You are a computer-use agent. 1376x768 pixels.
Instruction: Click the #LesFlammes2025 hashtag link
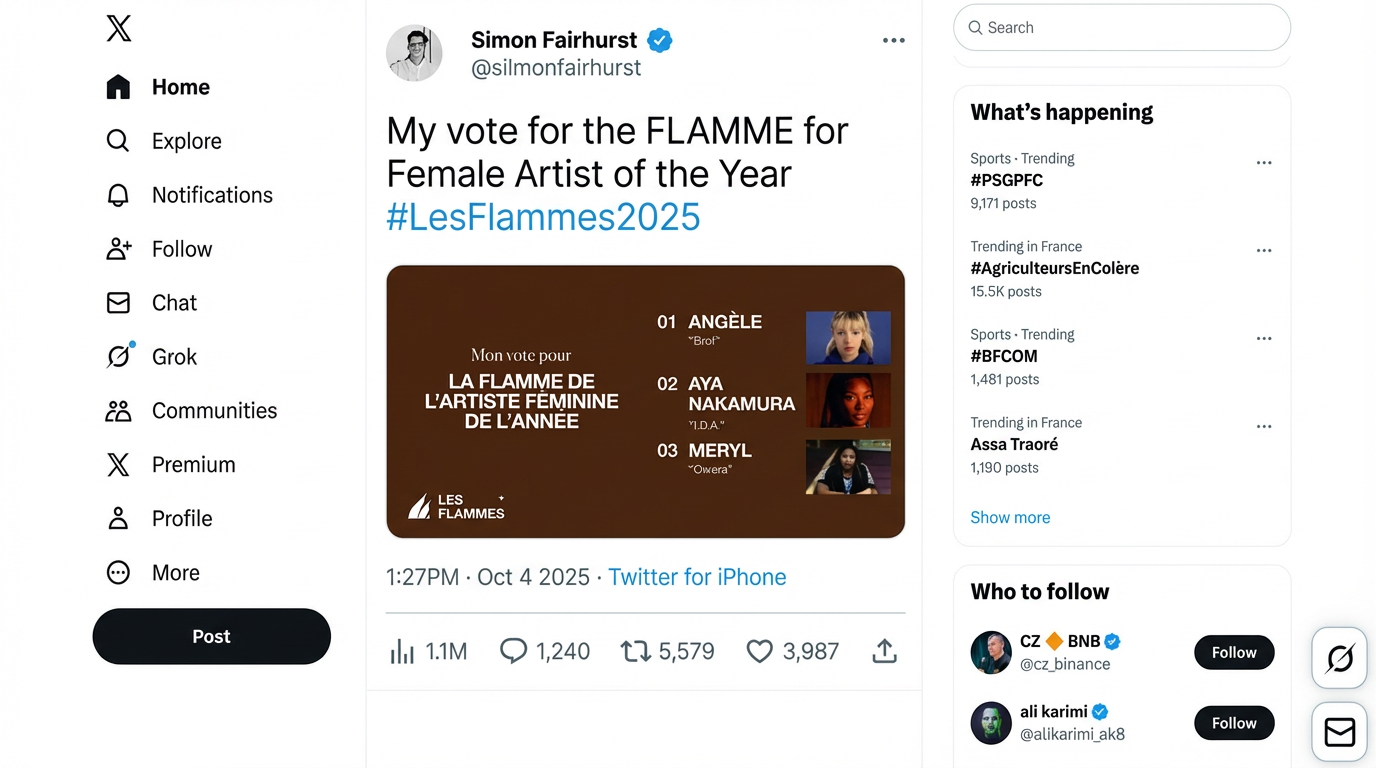(543, 217)
